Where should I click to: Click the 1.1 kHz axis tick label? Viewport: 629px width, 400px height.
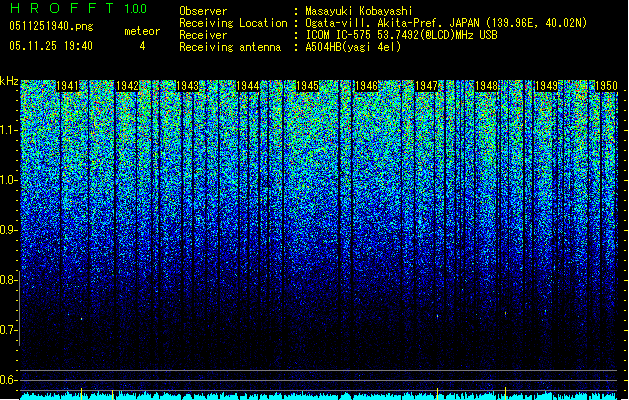pos(8,130)
